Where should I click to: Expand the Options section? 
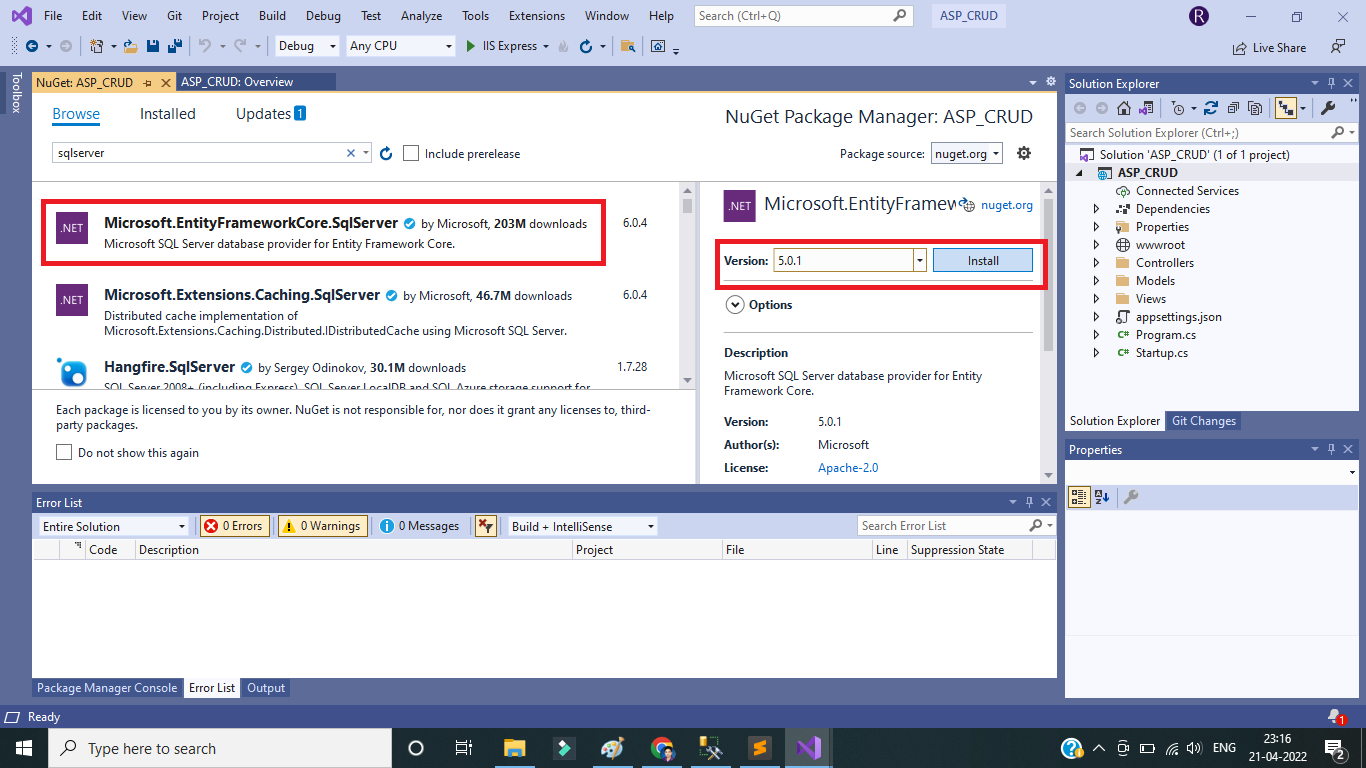tap(735, 305)
